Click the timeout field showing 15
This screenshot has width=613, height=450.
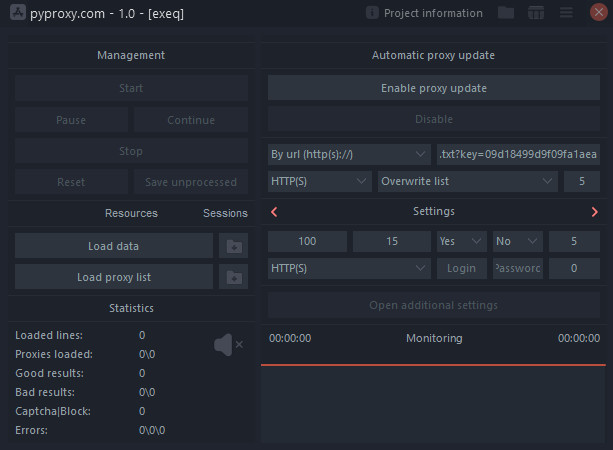(x=392, y=241)
